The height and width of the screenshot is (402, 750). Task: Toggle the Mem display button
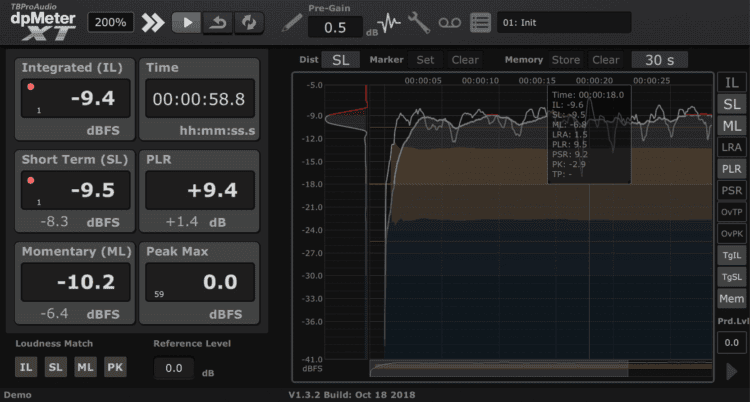pos(732,299)
